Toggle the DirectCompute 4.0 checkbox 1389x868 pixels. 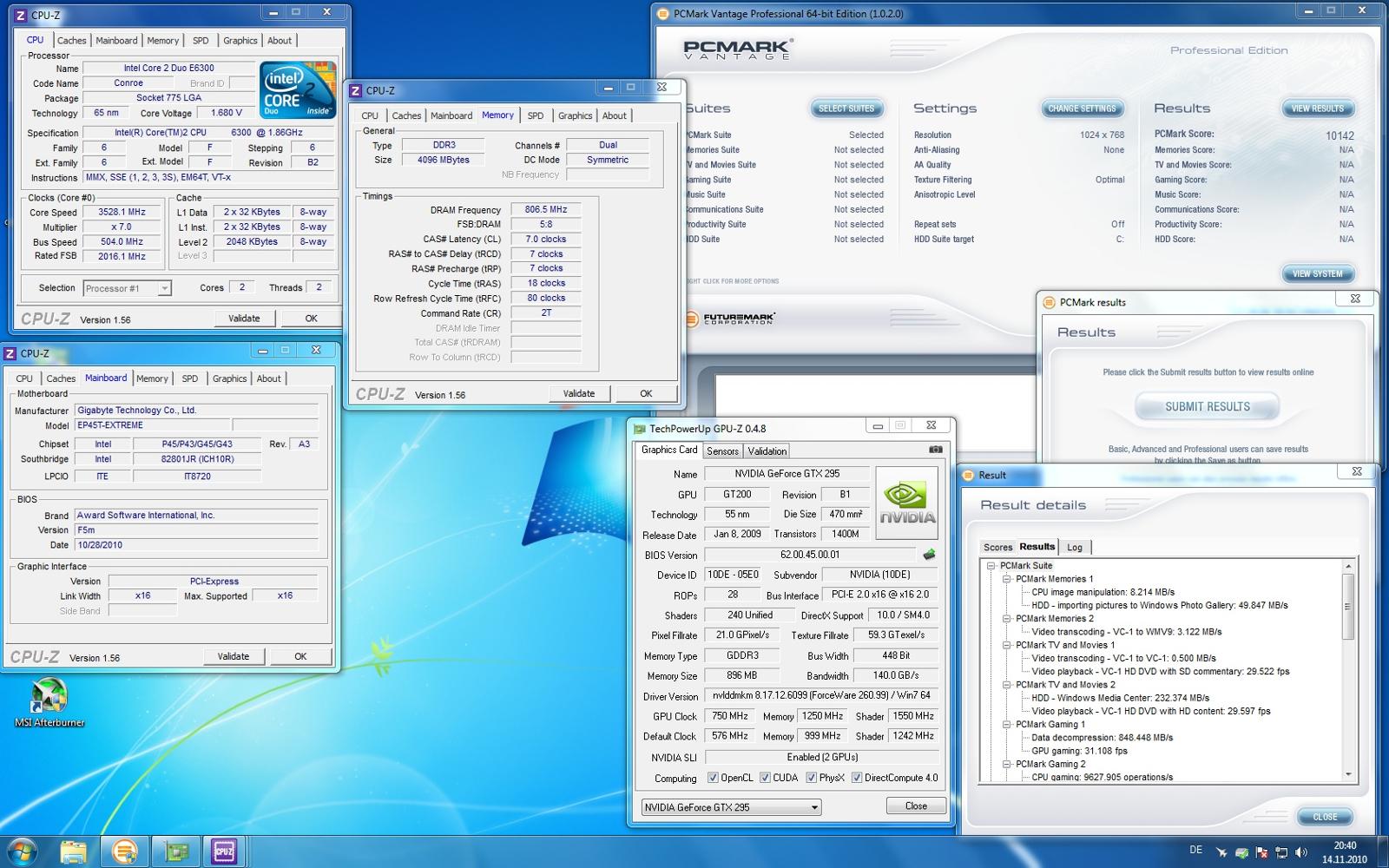(857, 778)
